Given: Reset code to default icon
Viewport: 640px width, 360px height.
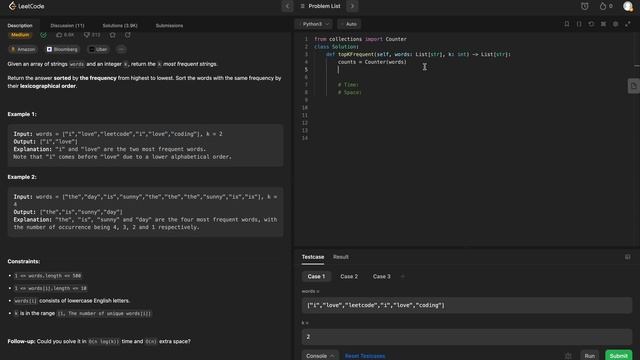Looking at the screenshot, I should click(x=591, y=24).
